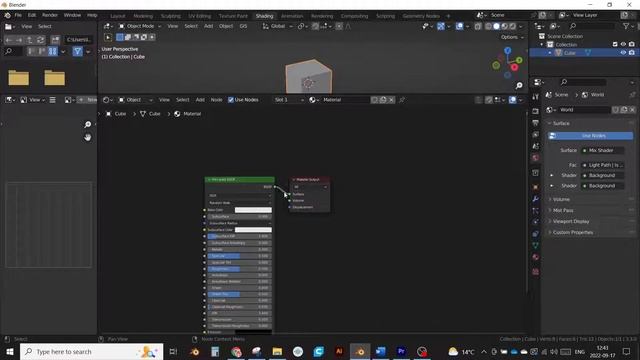This screenshot has height=360, width=640.
Task: Click the Base Color swatch on Principled BSDF
Action: tap(253, 210)
